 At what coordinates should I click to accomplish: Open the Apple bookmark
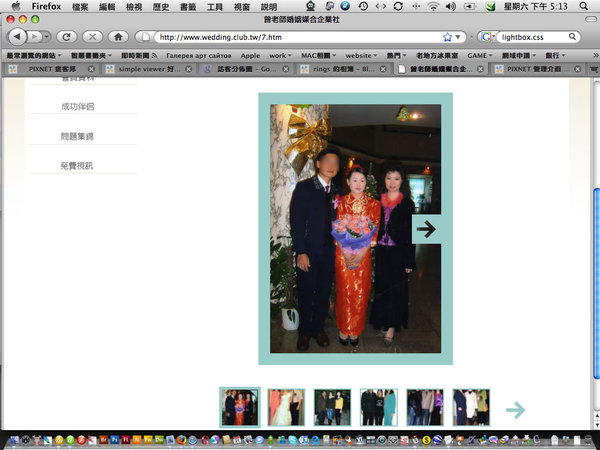tap(250, 55)
